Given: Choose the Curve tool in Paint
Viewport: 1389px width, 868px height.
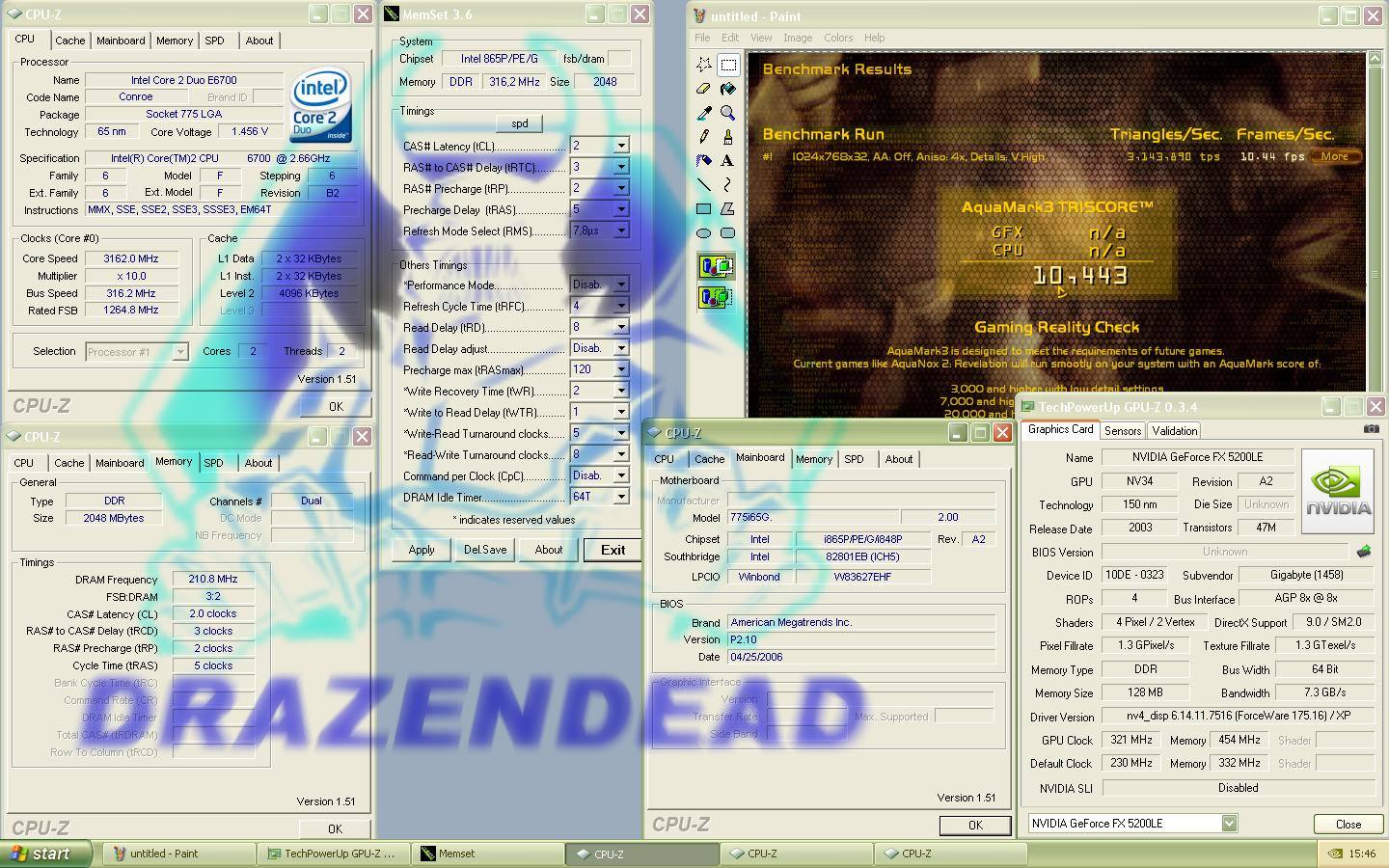Looking at the screenshot, I should pos(728,184).
